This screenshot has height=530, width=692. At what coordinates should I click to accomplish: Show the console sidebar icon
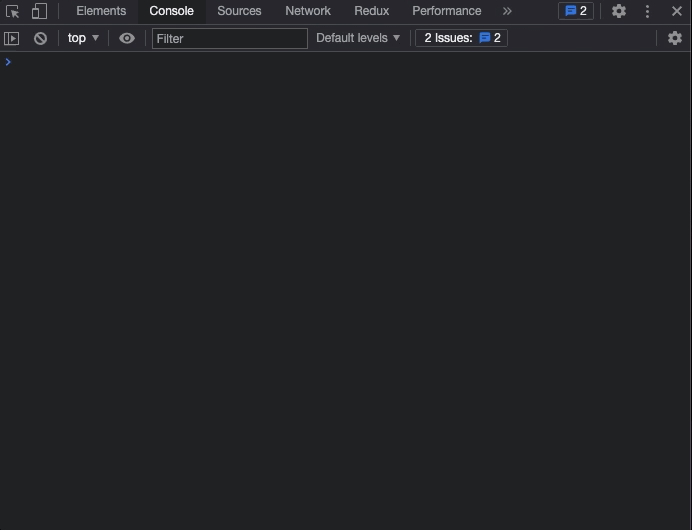(x=11, y=38)
